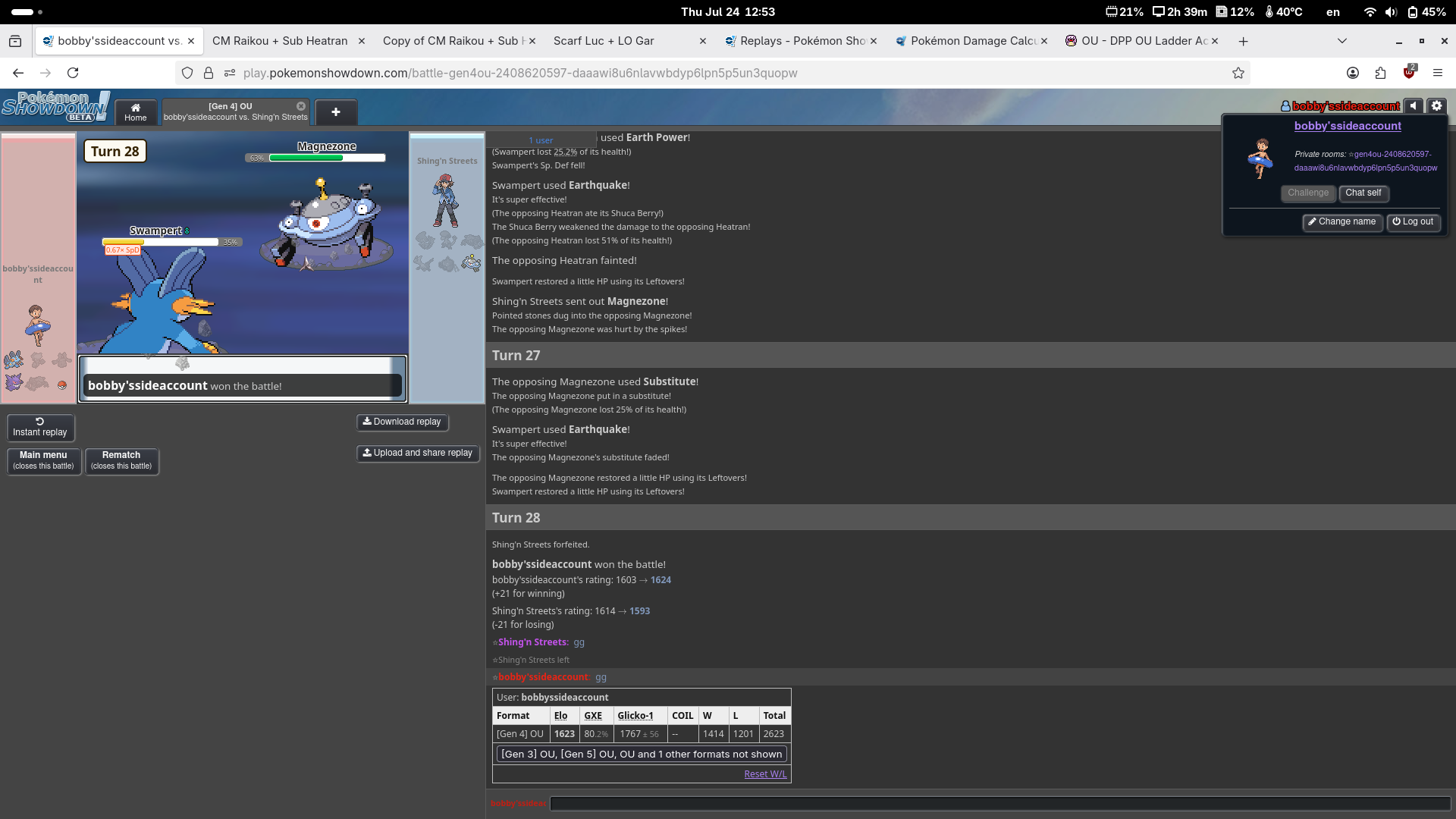Click the battery 45% indicator

(x=1426, y=11)
